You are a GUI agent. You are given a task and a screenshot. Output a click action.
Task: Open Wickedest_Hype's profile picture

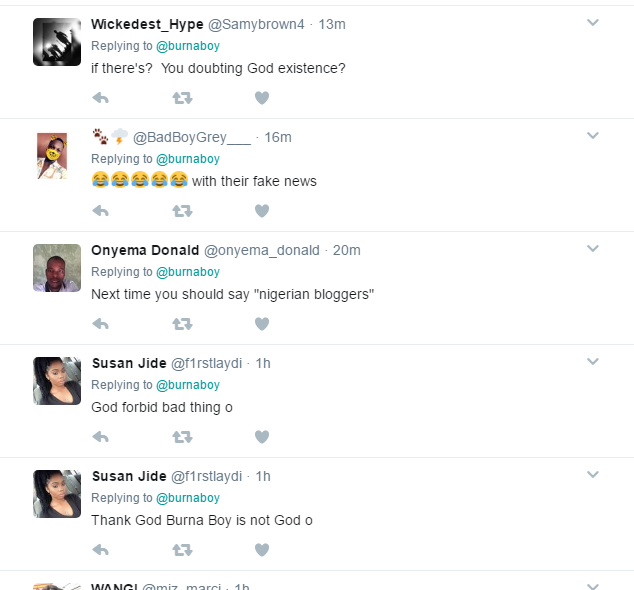(x=57, y=42)
